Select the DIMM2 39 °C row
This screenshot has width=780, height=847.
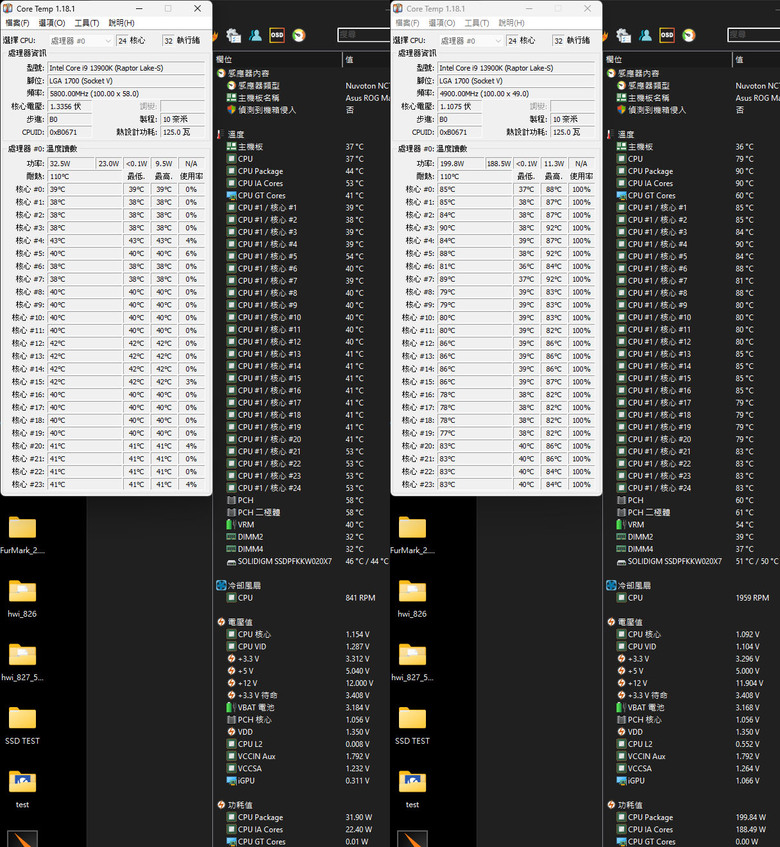[x=692, y=536]
